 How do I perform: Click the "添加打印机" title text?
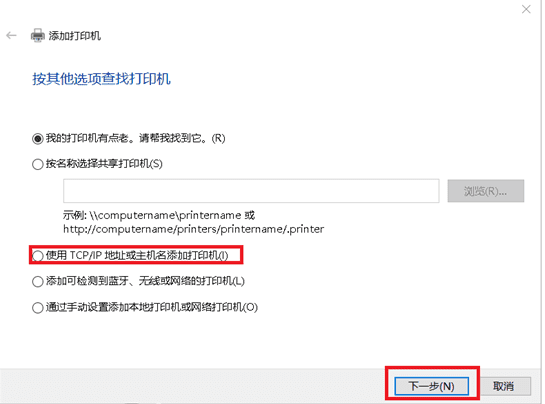75,36
